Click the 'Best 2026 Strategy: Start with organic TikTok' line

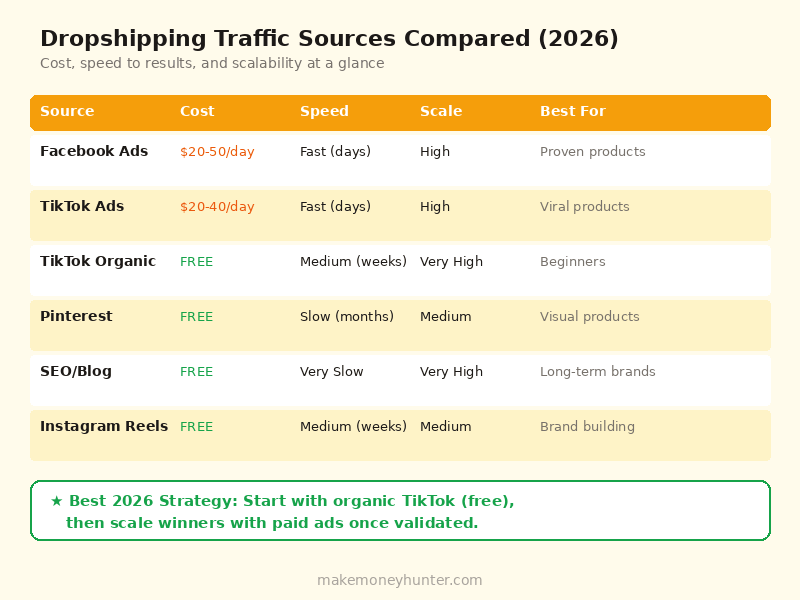pos(292,502)
